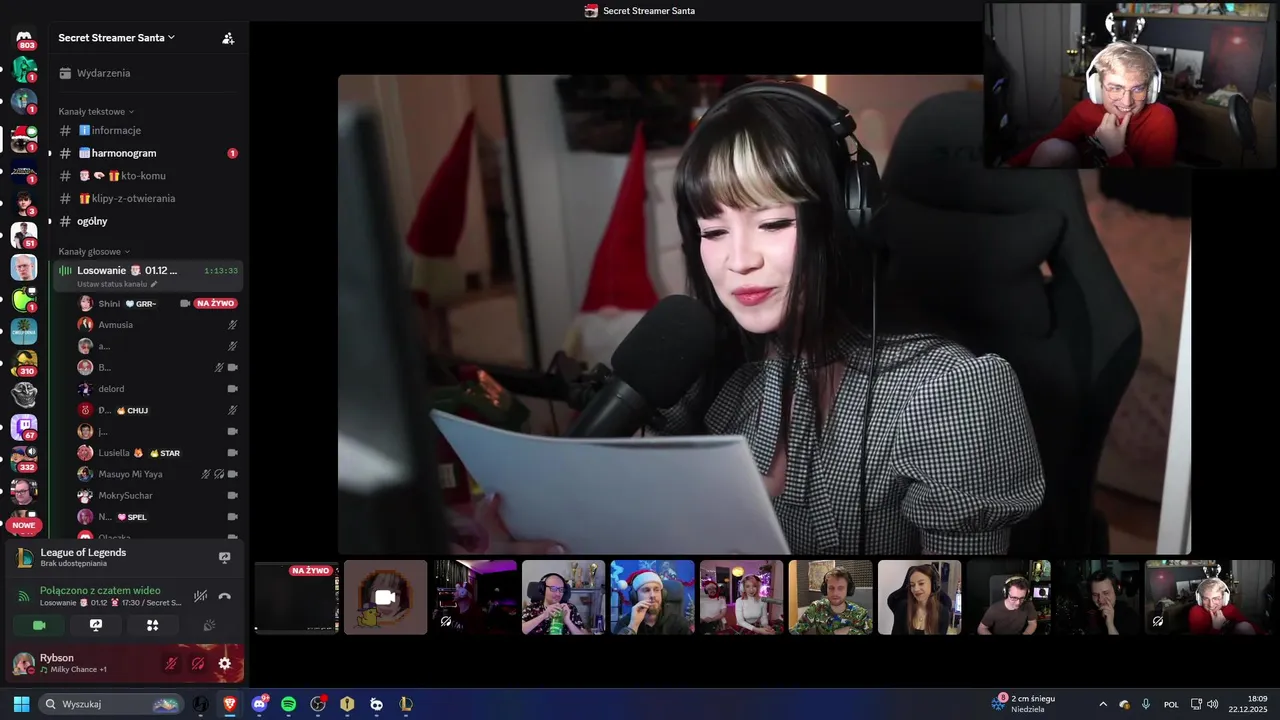Viewport: 1280px width, 720px height.
Task: Click the NOWE new mentions pill
Action: [24, 525]
